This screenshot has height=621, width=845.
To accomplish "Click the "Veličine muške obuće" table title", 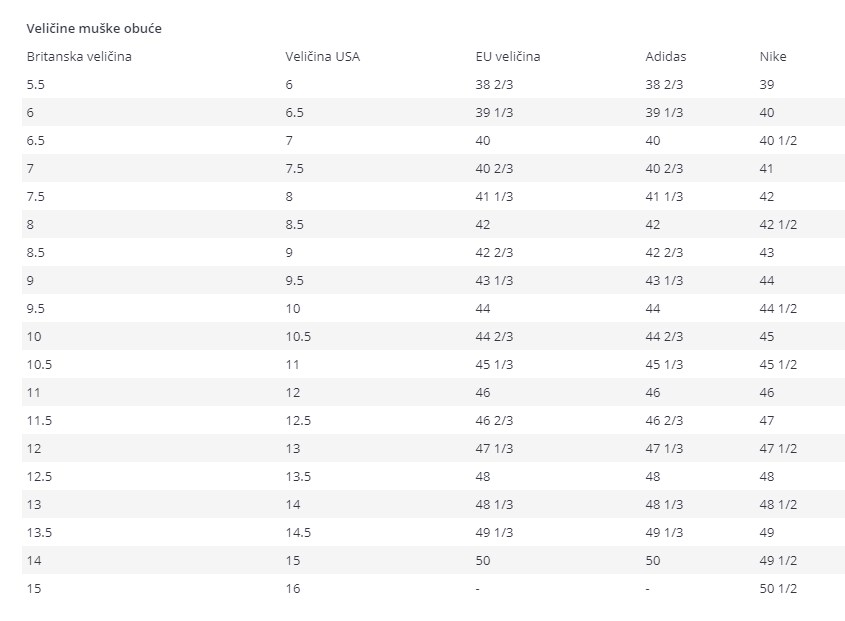I will 94,28.
